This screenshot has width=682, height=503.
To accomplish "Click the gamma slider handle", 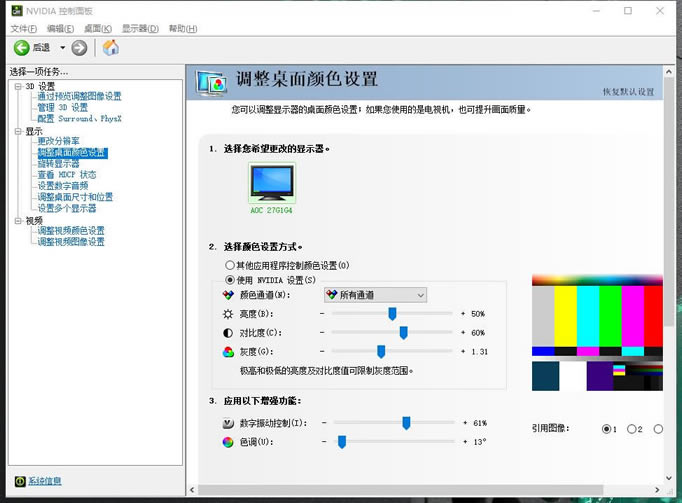I will pyautogui.click(x=381, y=352).
